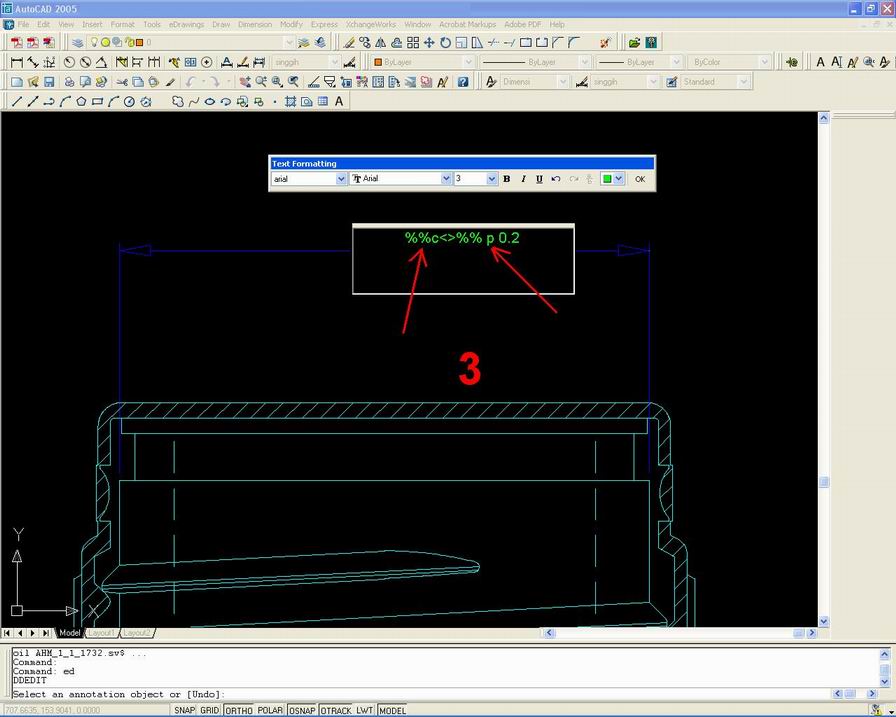This screenshot has width=896, height=717.
Task: Select the Rectangle drawing tool
Action: 98,101
